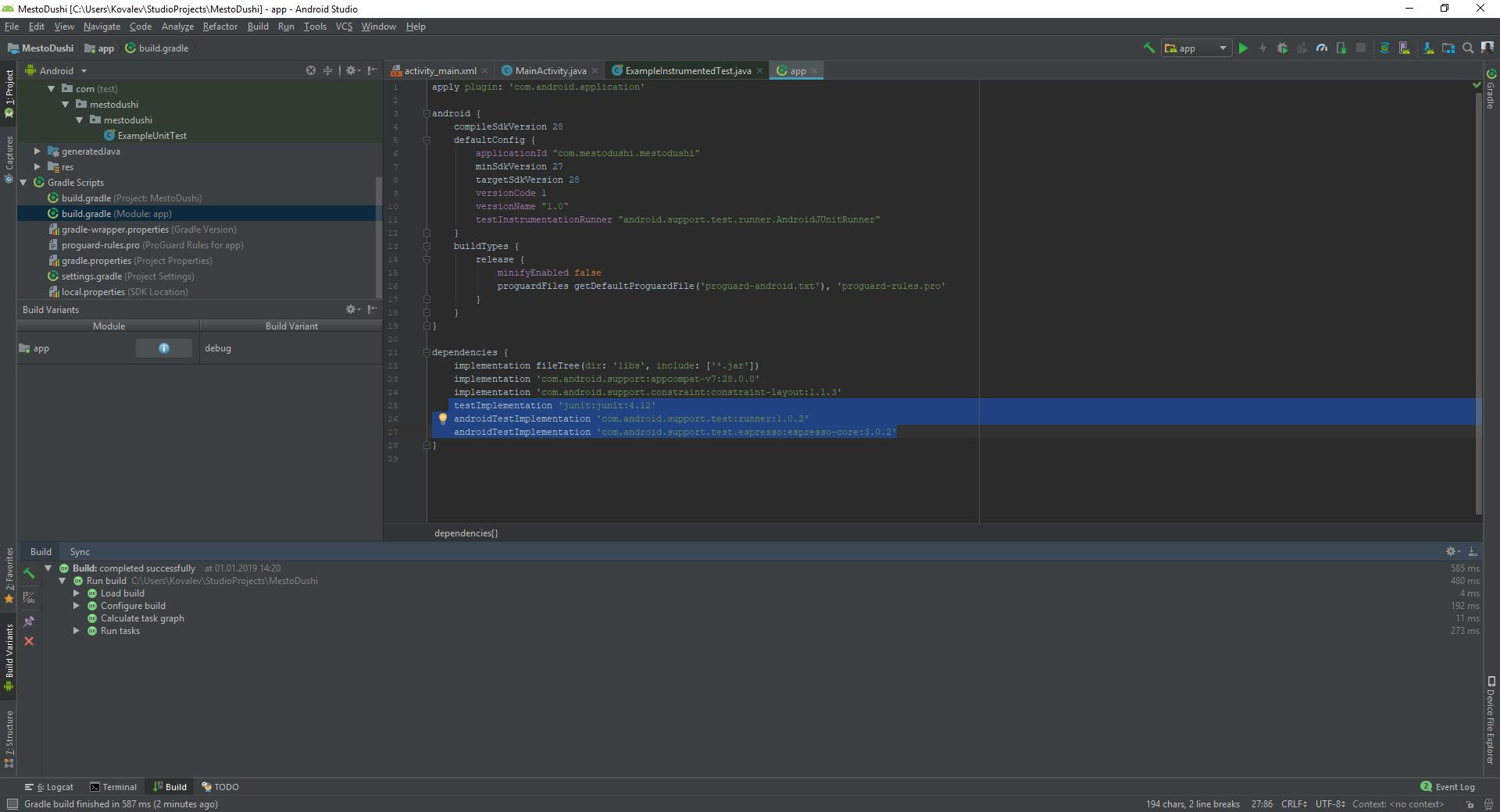Open the Profile app speedometer icon
The height and width of the screenshot is (812, 1500).
click(1322, 48)
